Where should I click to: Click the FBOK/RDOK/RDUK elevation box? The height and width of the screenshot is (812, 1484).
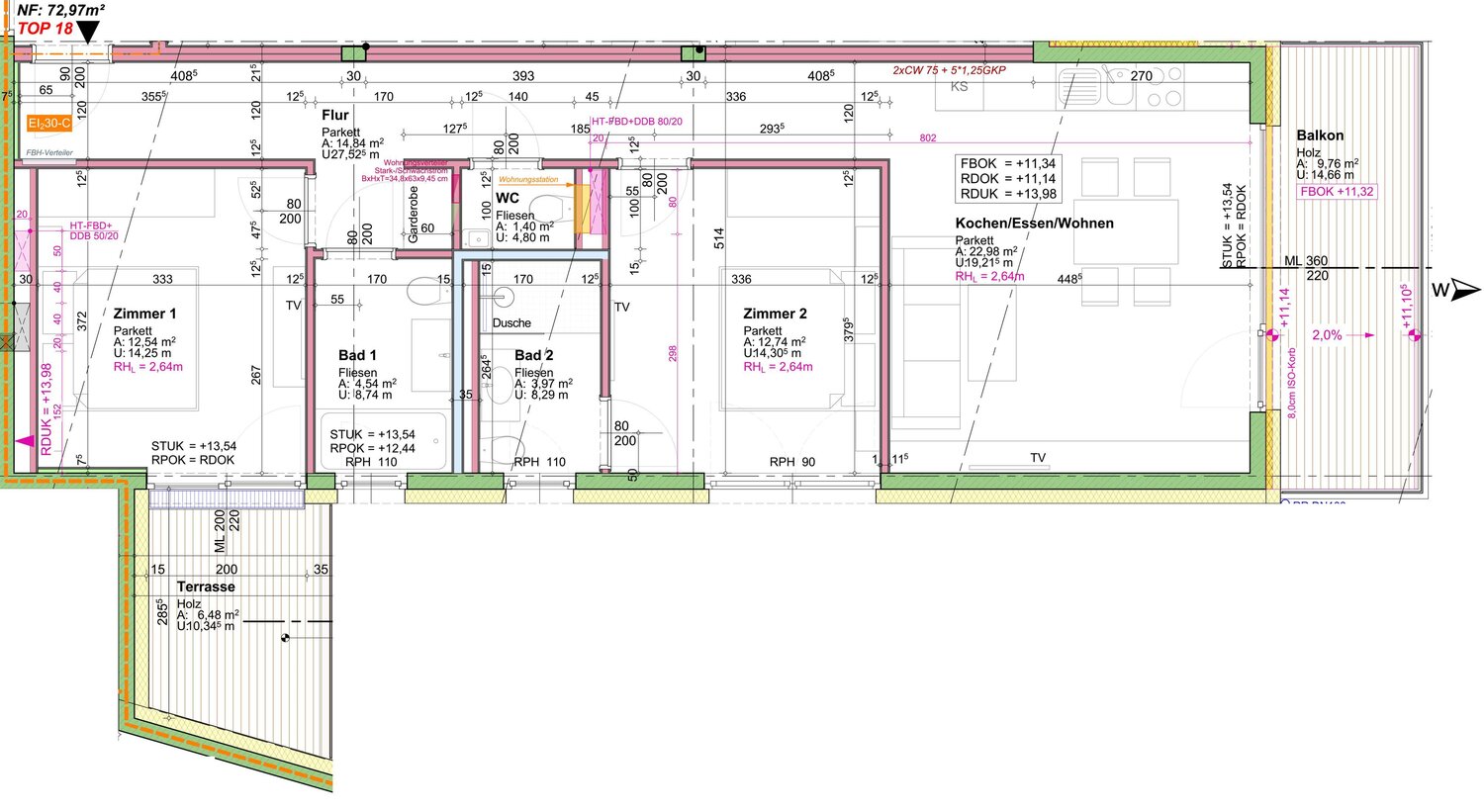[x=1008, y=179]
